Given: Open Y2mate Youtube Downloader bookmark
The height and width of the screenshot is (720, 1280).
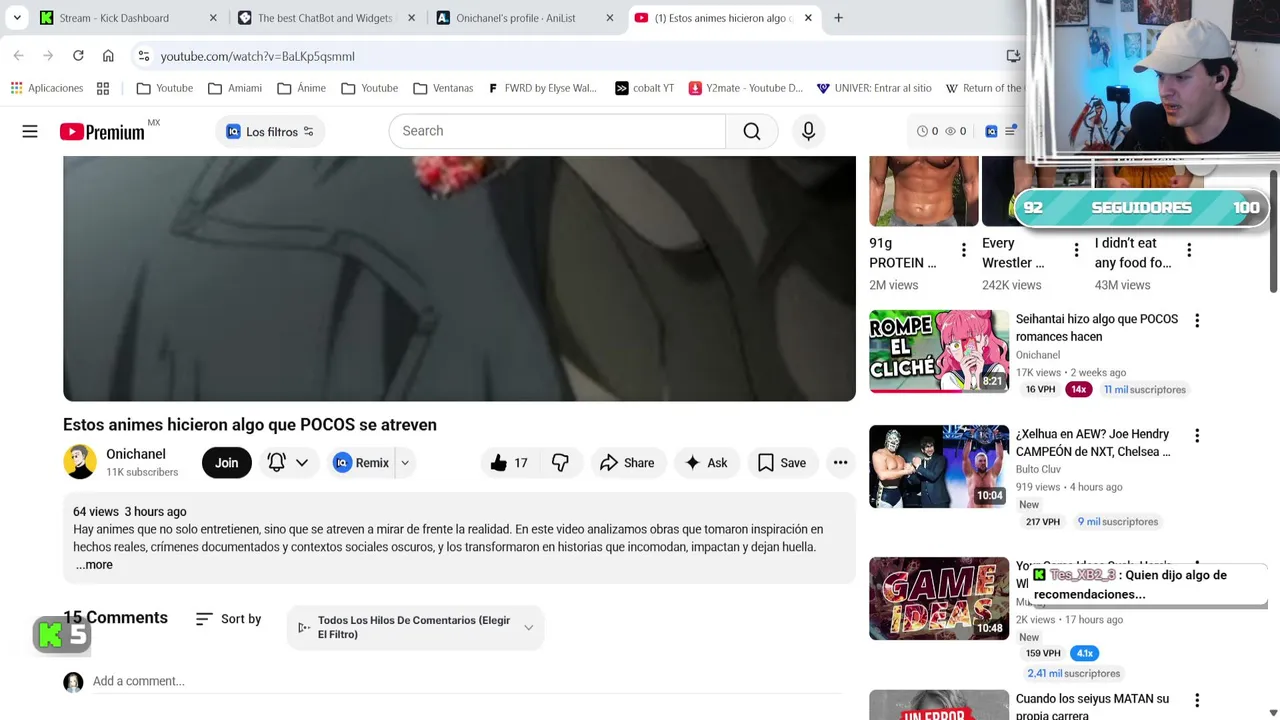Looking at the screenshot, I should pos(745,88).
